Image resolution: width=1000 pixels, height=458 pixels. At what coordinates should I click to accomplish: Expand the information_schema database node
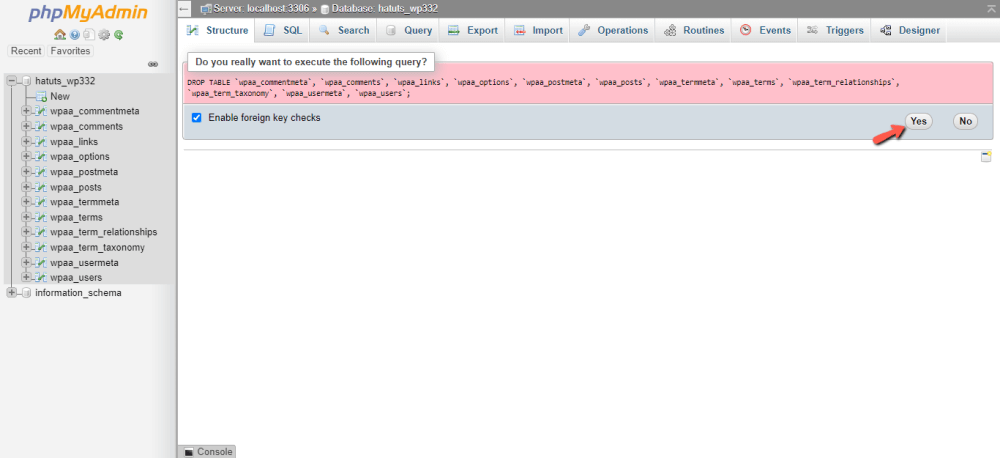point(11,293)
